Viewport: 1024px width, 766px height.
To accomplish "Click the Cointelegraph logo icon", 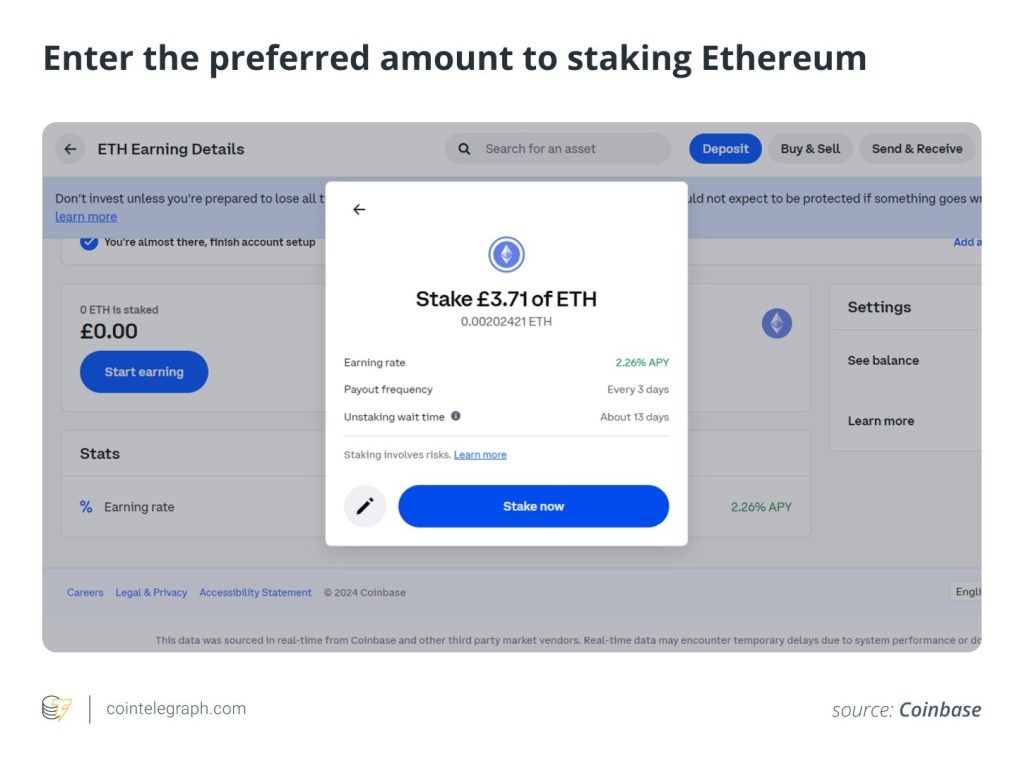I will [56, 709].
